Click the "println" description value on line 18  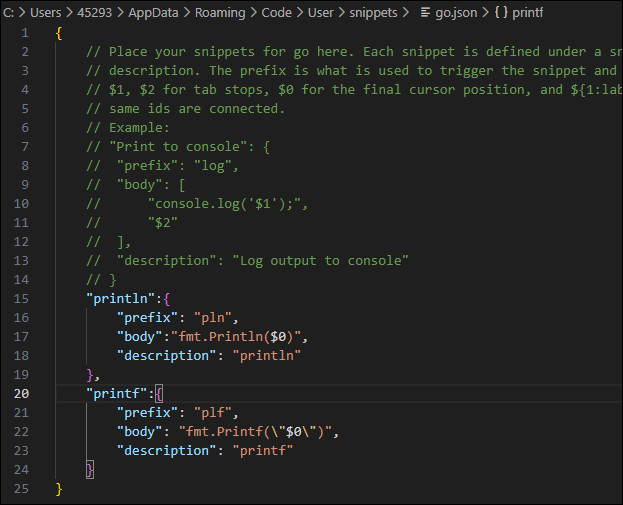tap(266, 356)
